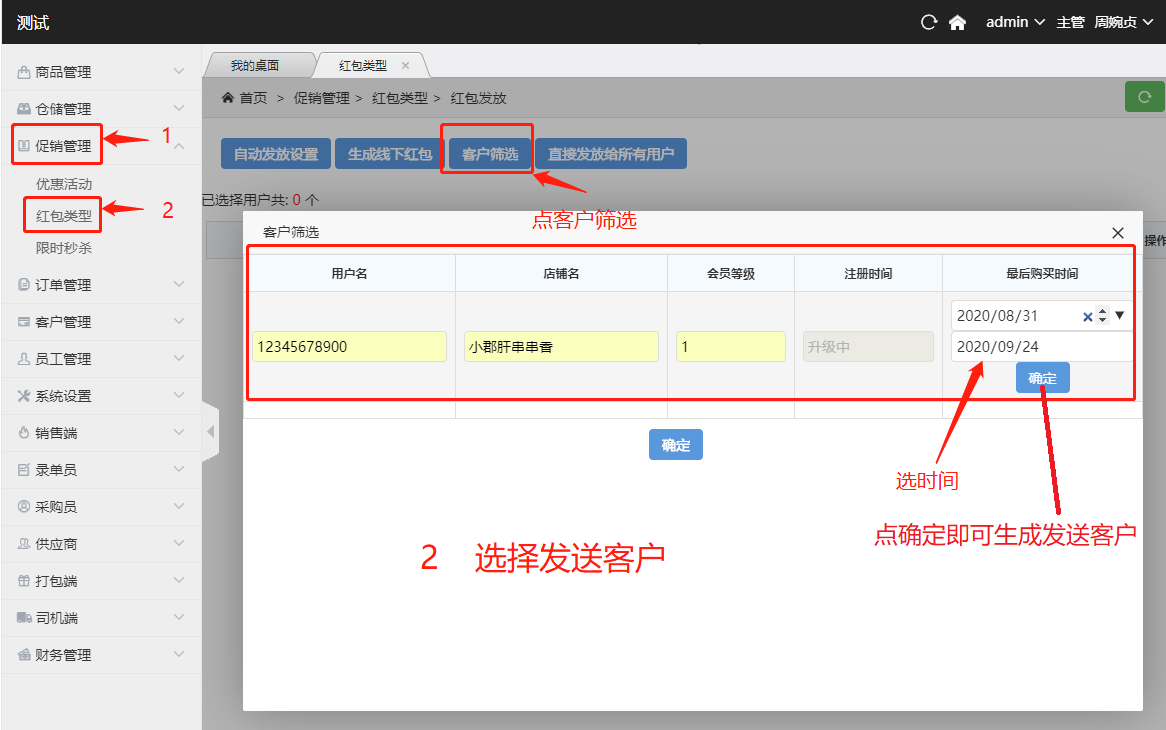Switch to the 我的桌面 tab

[x=255, y=65]
